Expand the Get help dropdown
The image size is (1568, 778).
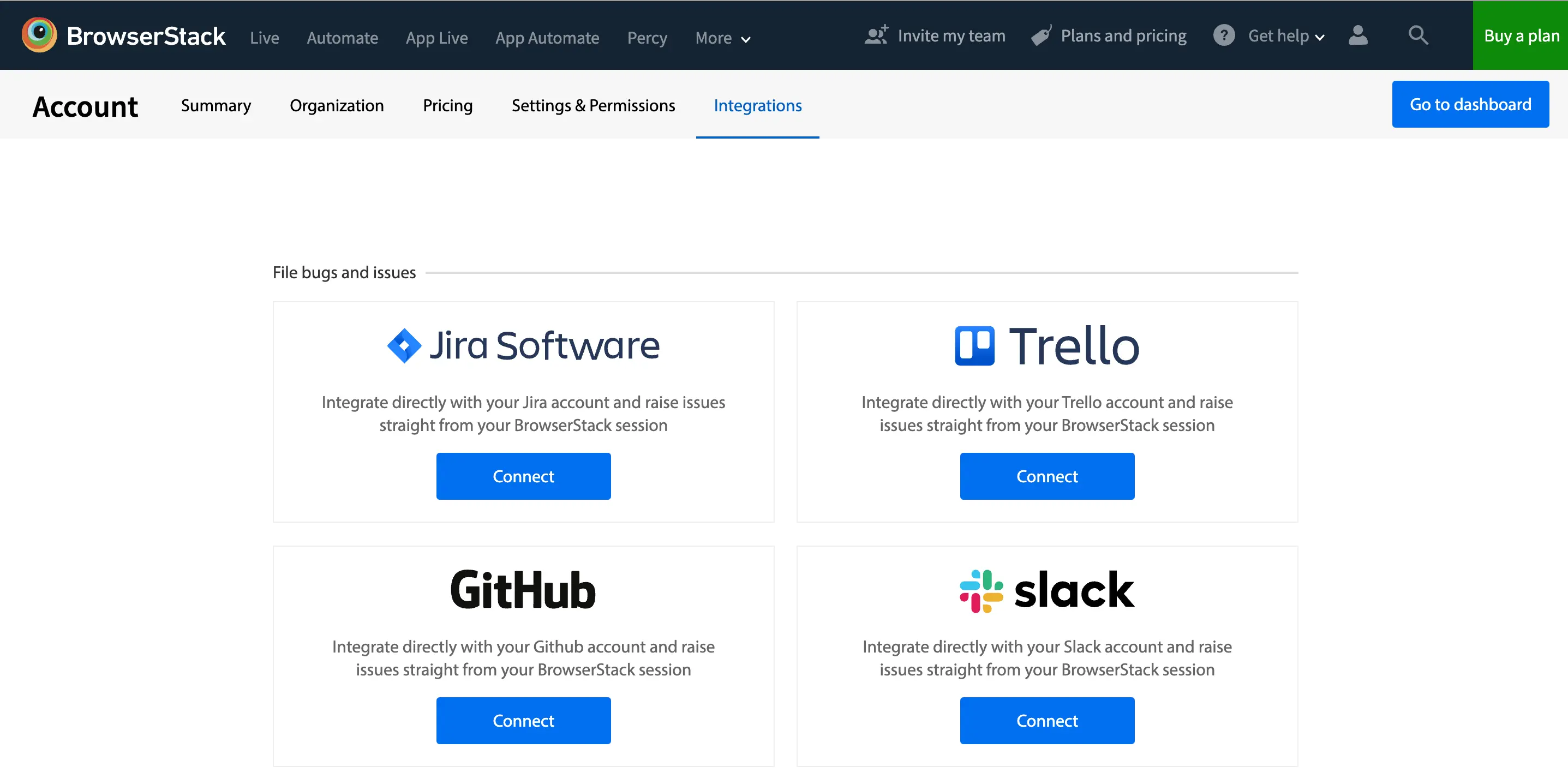pos(1285,36)
